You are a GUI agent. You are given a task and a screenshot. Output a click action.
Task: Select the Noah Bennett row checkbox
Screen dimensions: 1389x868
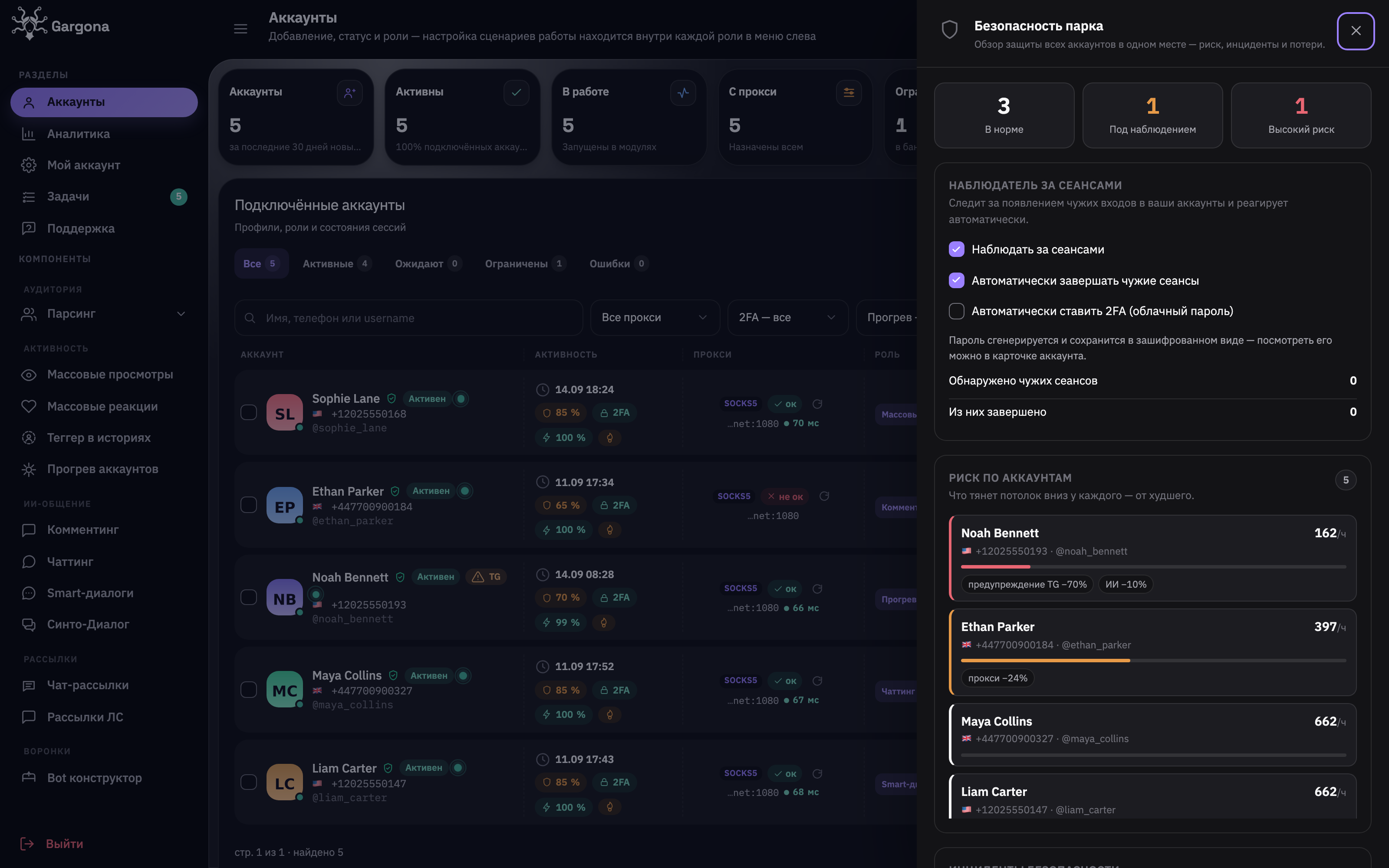click(249, 597)
